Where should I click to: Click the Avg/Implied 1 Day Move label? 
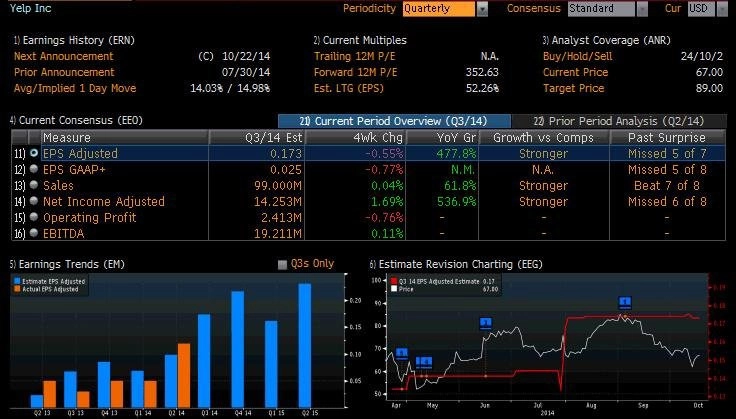pos(75,88)
